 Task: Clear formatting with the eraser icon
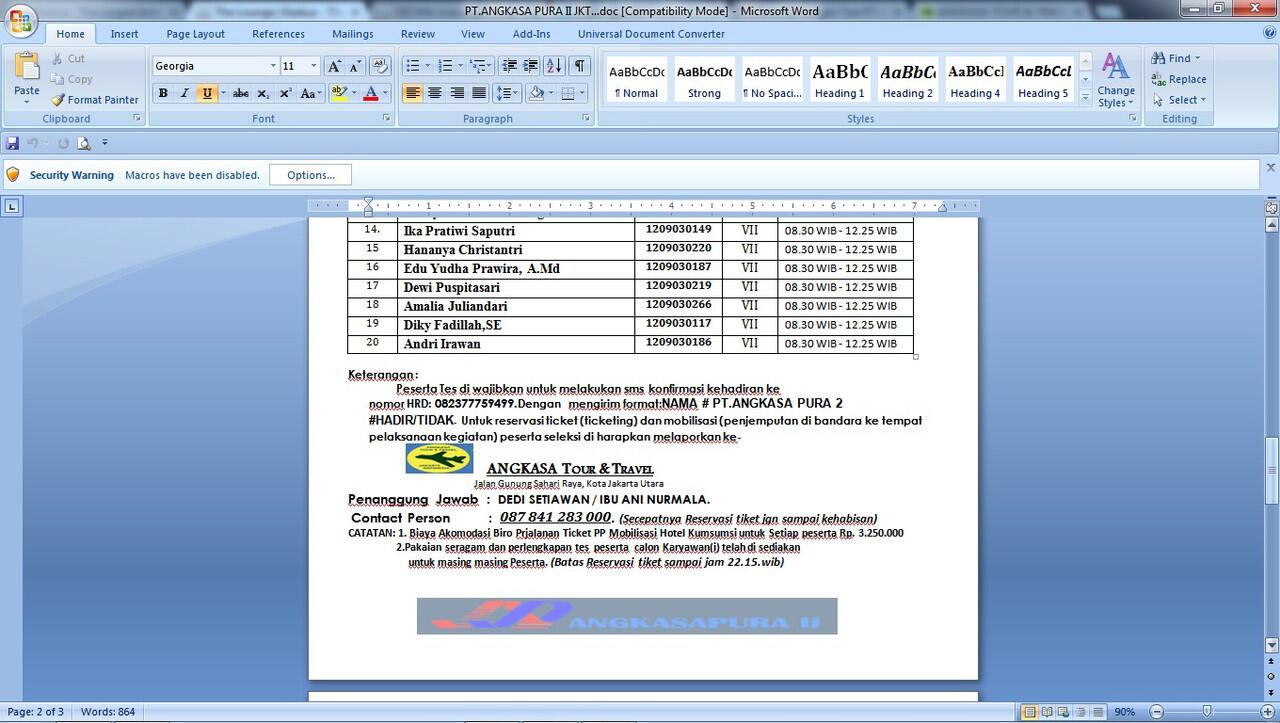click(x=380, y=66)
